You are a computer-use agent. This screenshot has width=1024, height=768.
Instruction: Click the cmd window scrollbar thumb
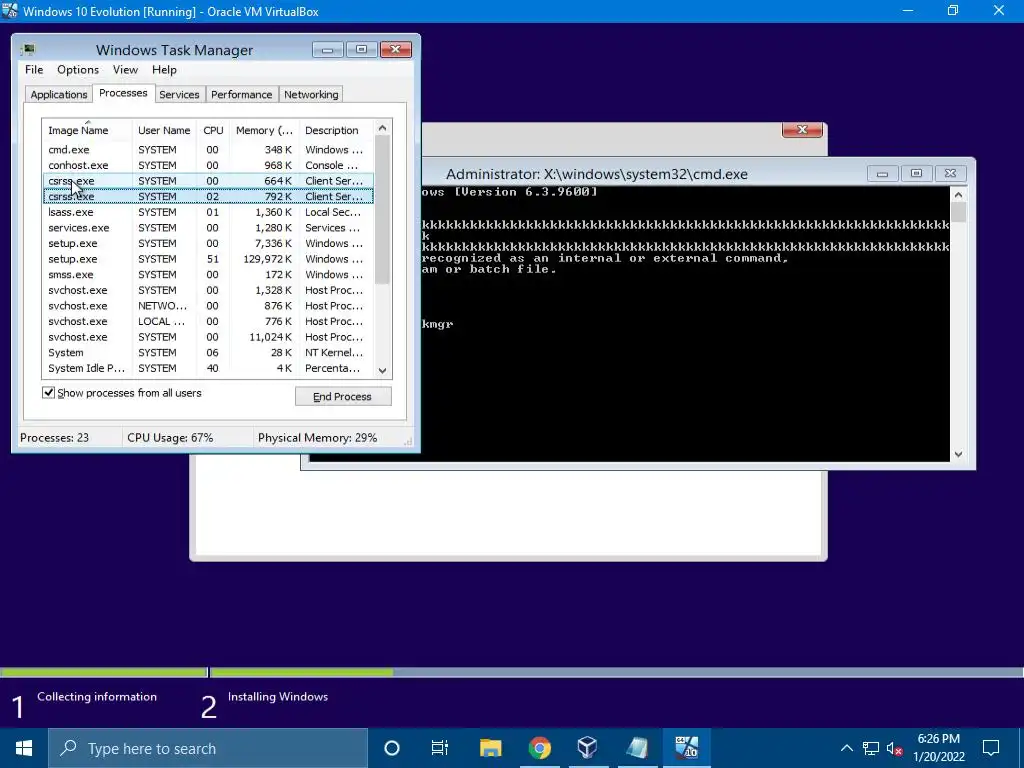(x=958, y=212)
